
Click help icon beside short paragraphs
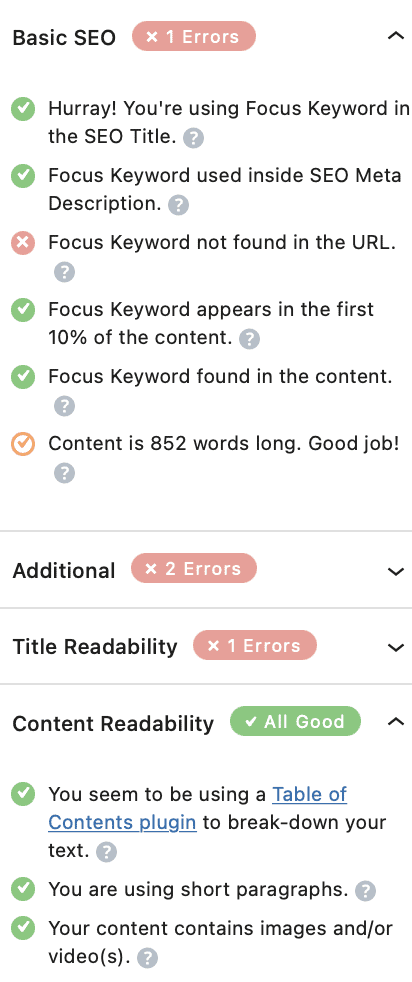(x=365, y=891)
